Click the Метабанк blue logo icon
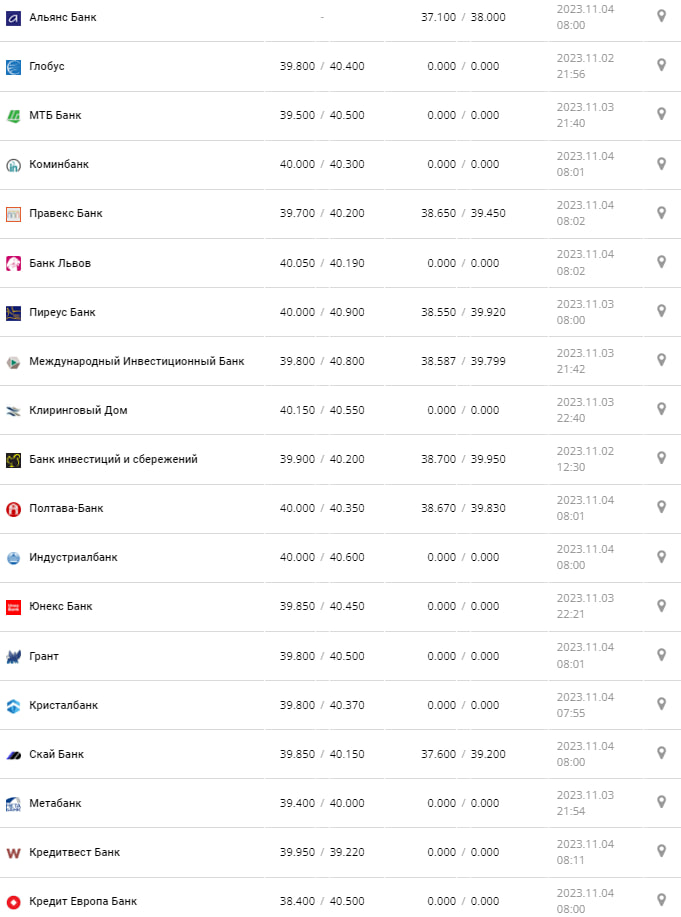 (x=13, y=804)
